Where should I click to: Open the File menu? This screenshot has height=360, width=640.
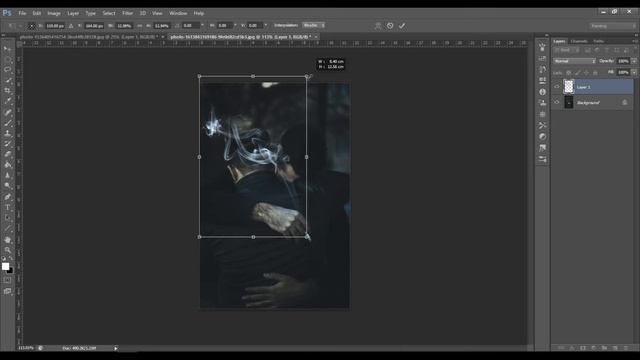pyautogui.click(x=22, y=13)
